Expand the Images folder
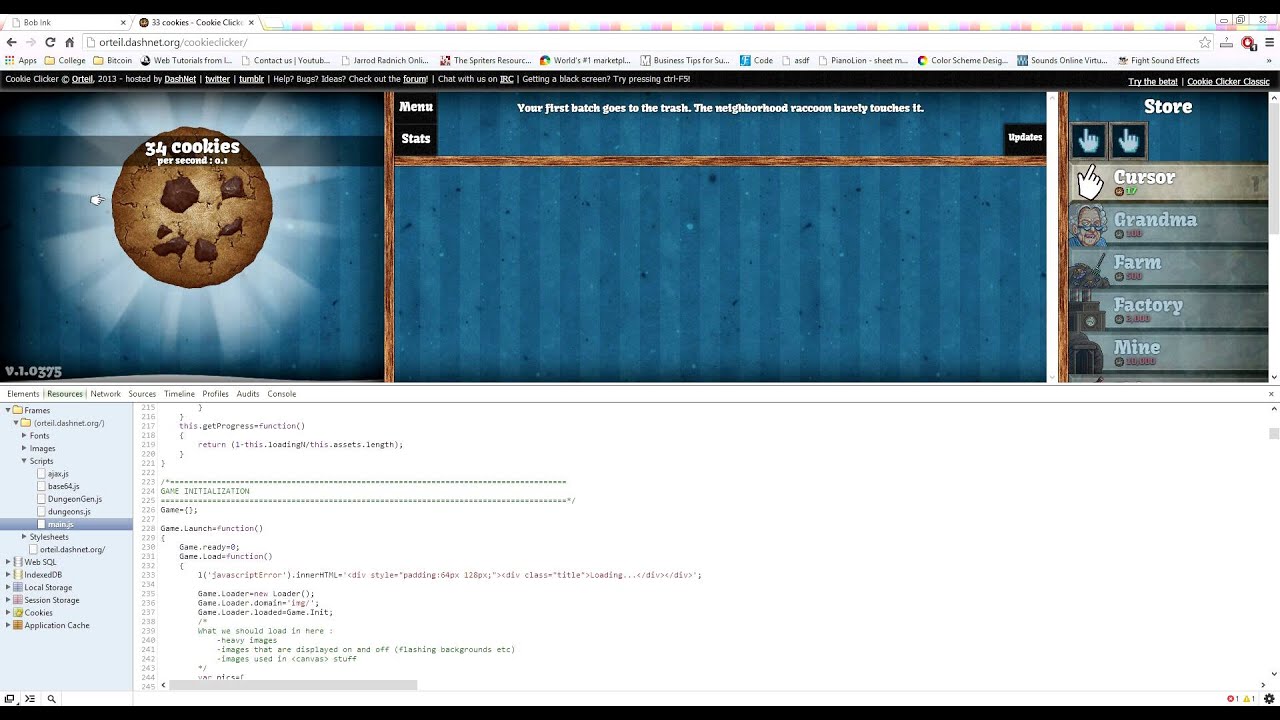Viewport: 1280px width, 720px height. 24,448
